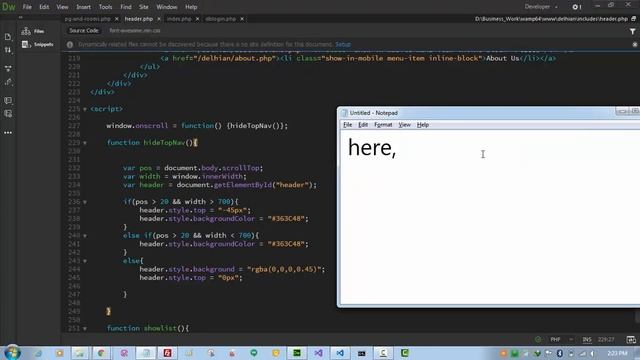
Task: Open the Hangouts green icon in taskbar
Action: (x=253, y=353)
